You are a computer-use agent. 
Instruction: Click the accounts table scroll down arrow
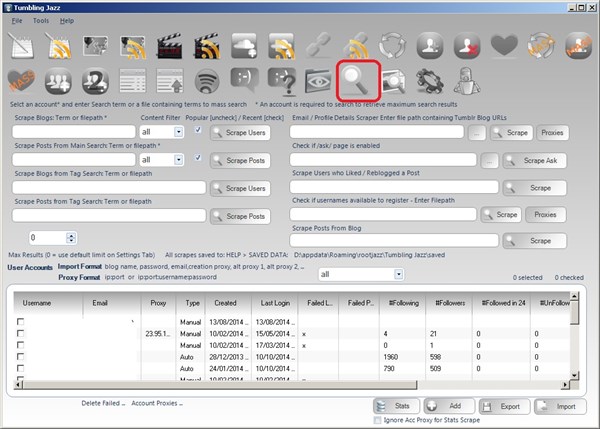click(x=574, y=375)
